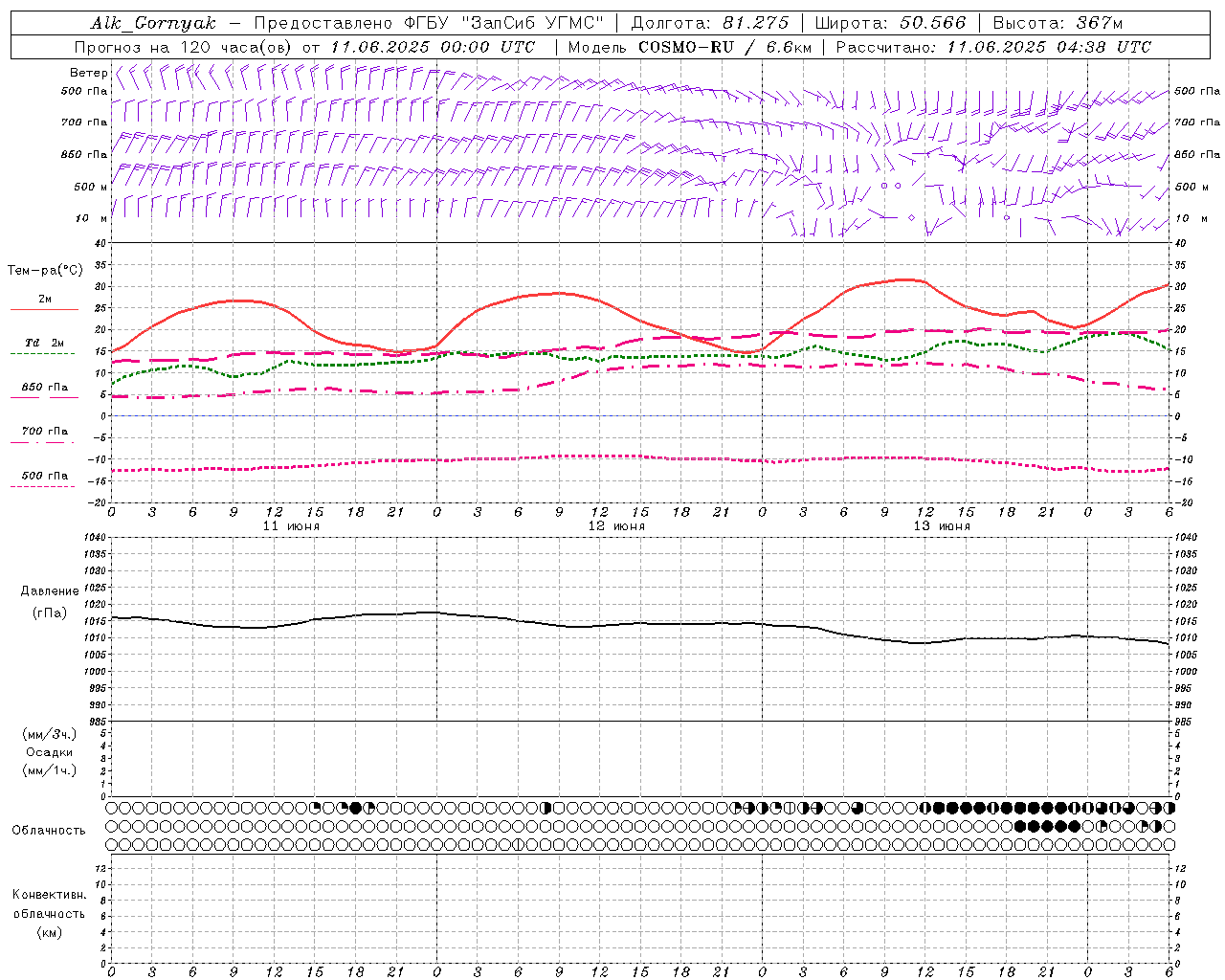Viewport: 1225px width, 980px height.
Task: Click the 700 гПа temperature legend label
Action: coord(45,432)
